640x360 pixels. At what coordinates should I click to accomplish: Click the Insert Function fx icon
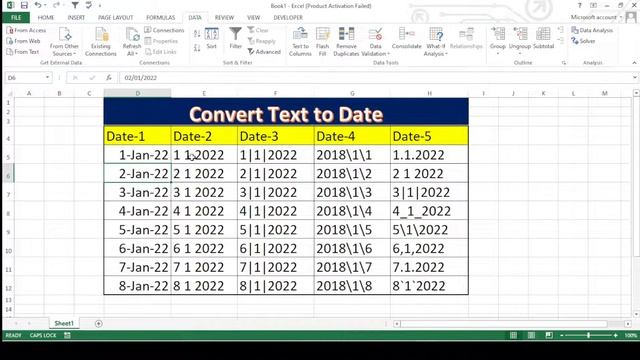coord(109,78)
